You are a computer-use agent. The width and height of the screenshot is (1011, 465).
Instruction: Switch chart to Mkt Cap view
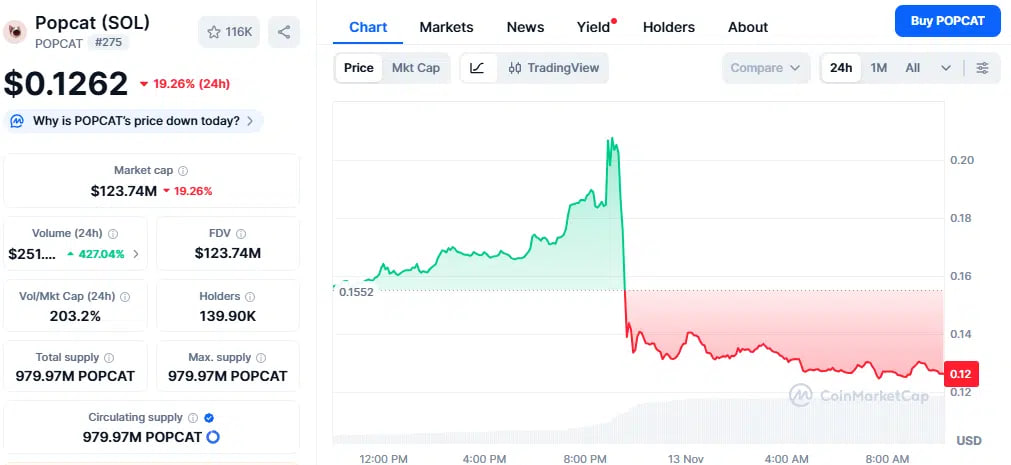pos(415,68)
